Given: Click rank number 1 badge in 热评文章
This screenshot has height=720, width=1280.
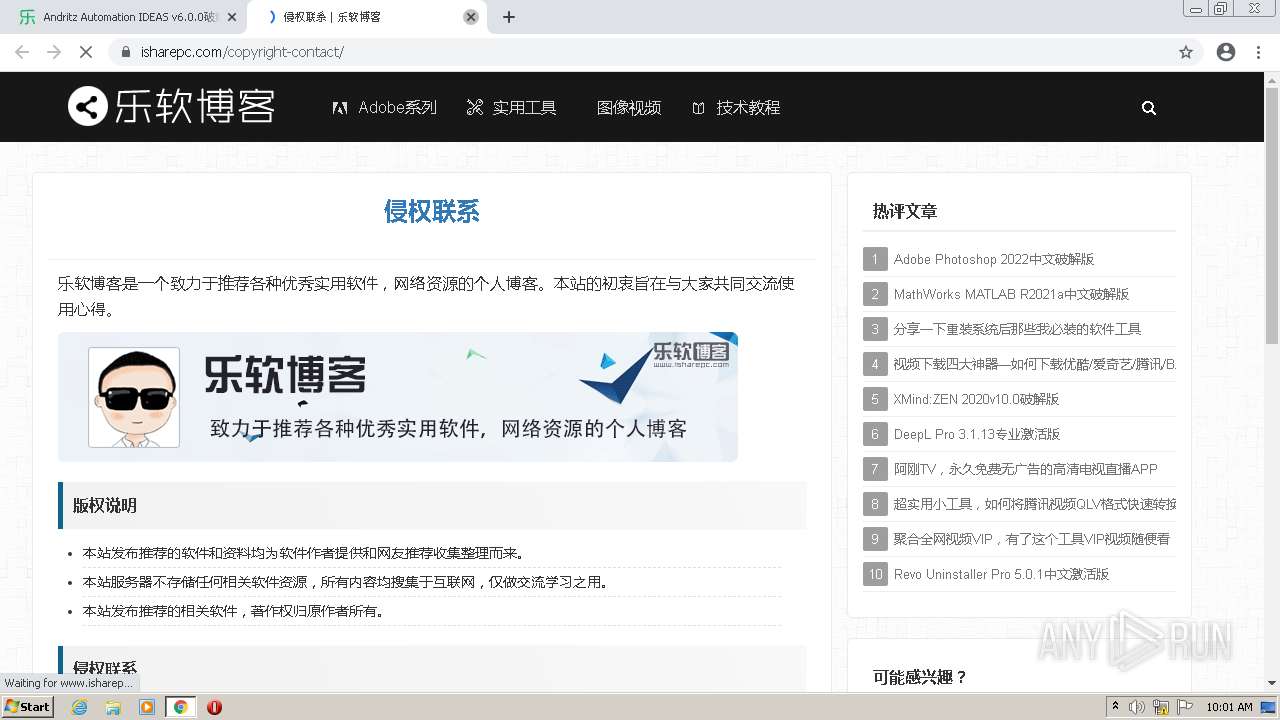Looking at the screenshot, I should pos(875,259).
